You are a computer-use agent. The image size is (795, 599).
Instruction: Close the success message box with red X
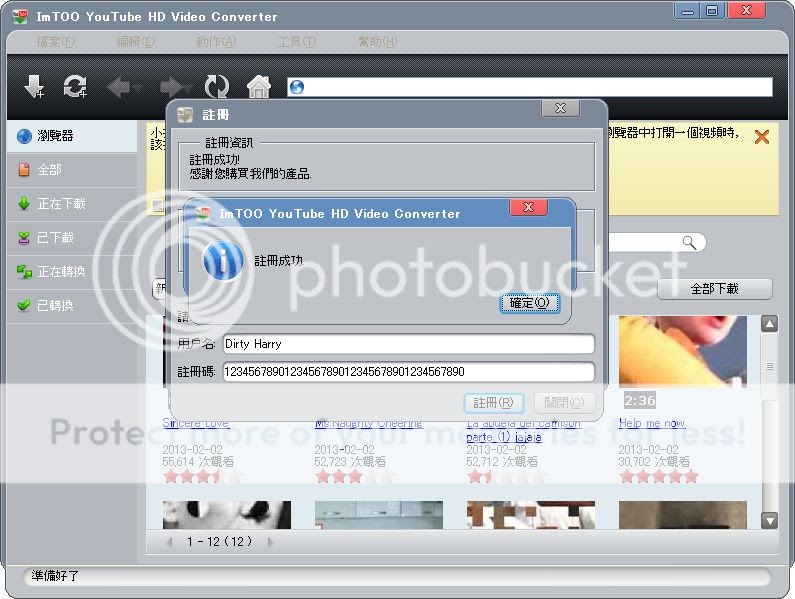pyautogui.click(x=528, y=207)
